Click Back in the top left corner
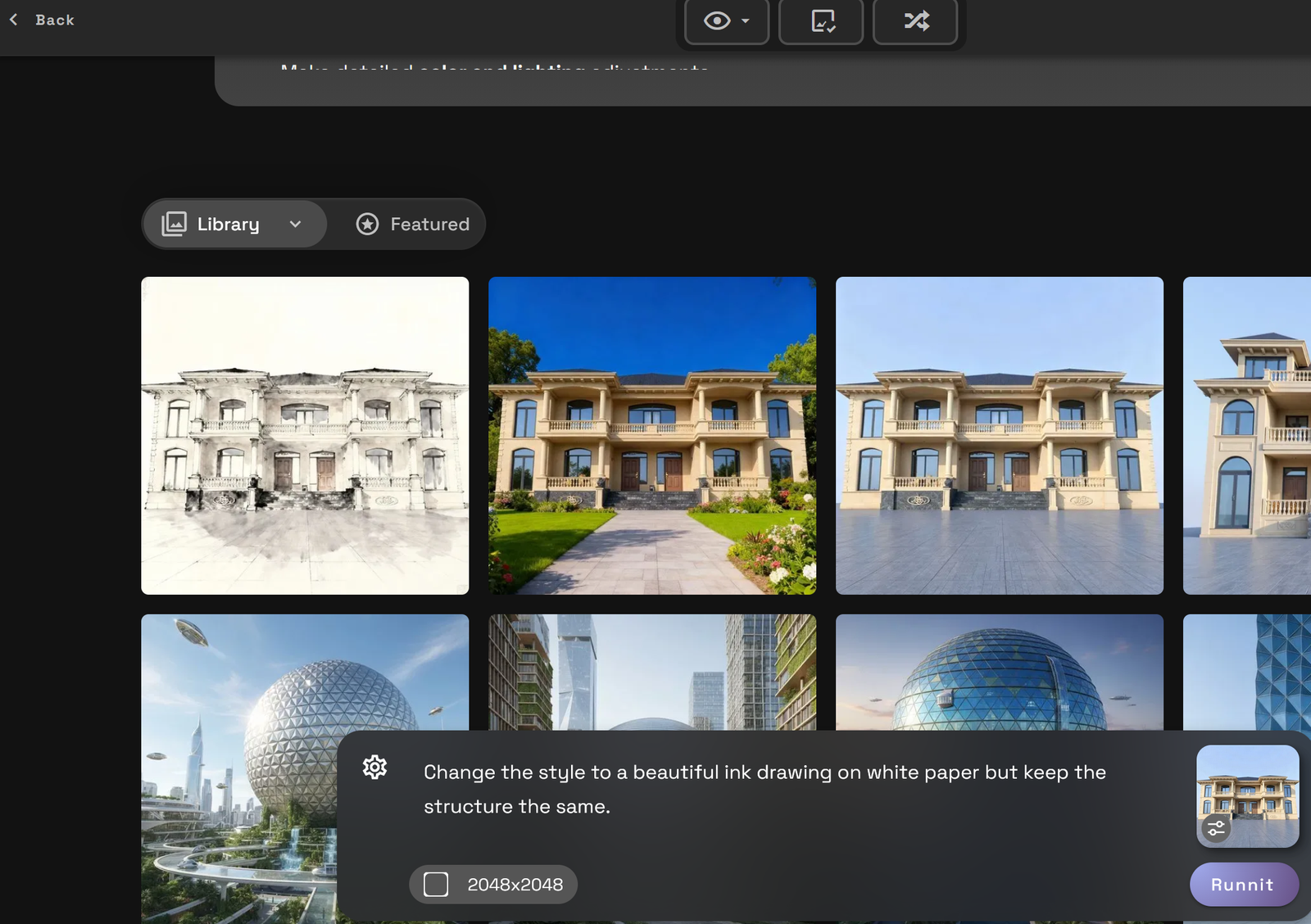This screenshot has height=924, width=1311. 41,20
